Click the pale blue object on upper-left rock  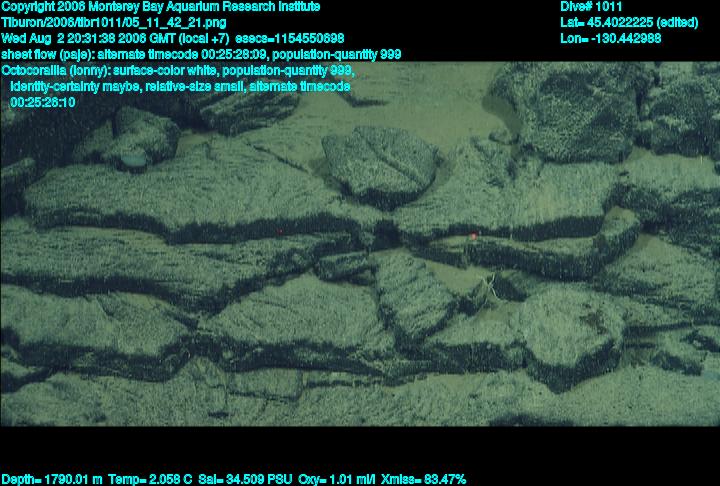[134, 158]
